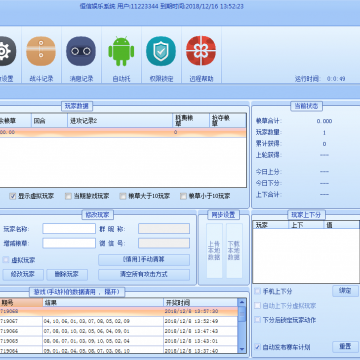This screenshot has width=360, height=360.
Task: Click results table scrollbar down arrow
Action: point(242,349)
